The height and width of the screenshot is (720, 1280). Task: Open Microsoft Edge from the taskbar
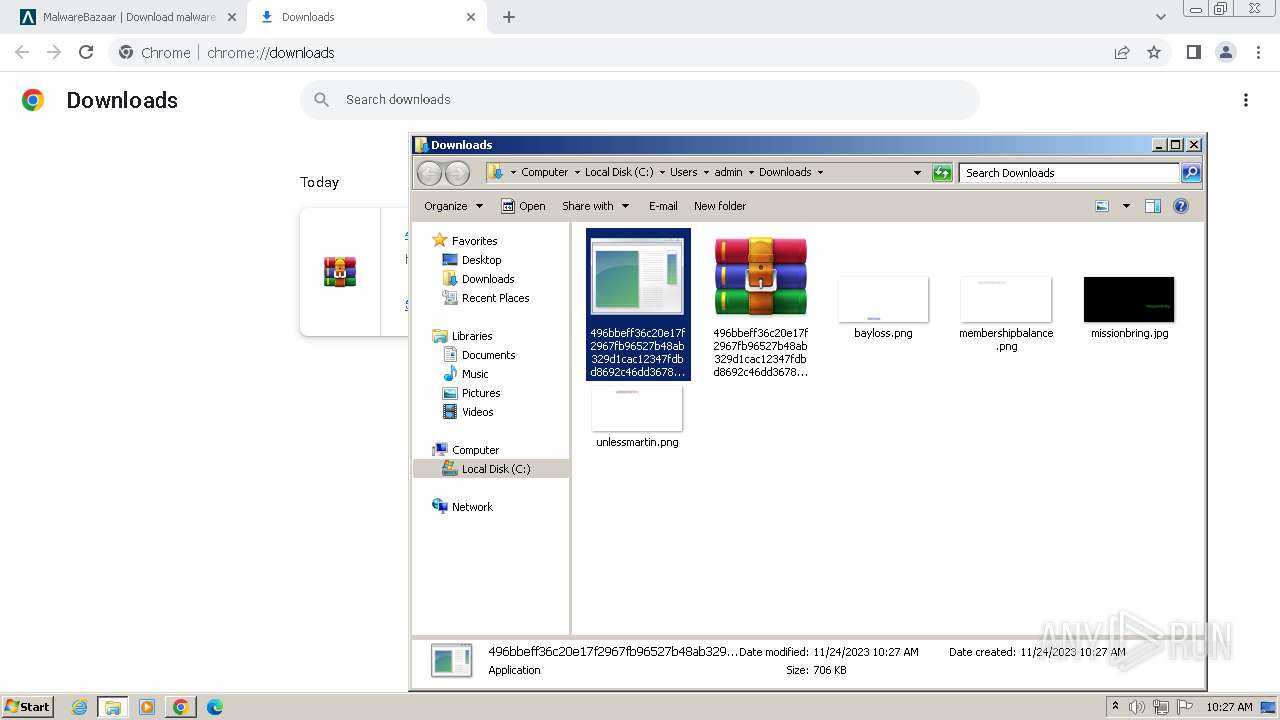click(x=214, y=707)
